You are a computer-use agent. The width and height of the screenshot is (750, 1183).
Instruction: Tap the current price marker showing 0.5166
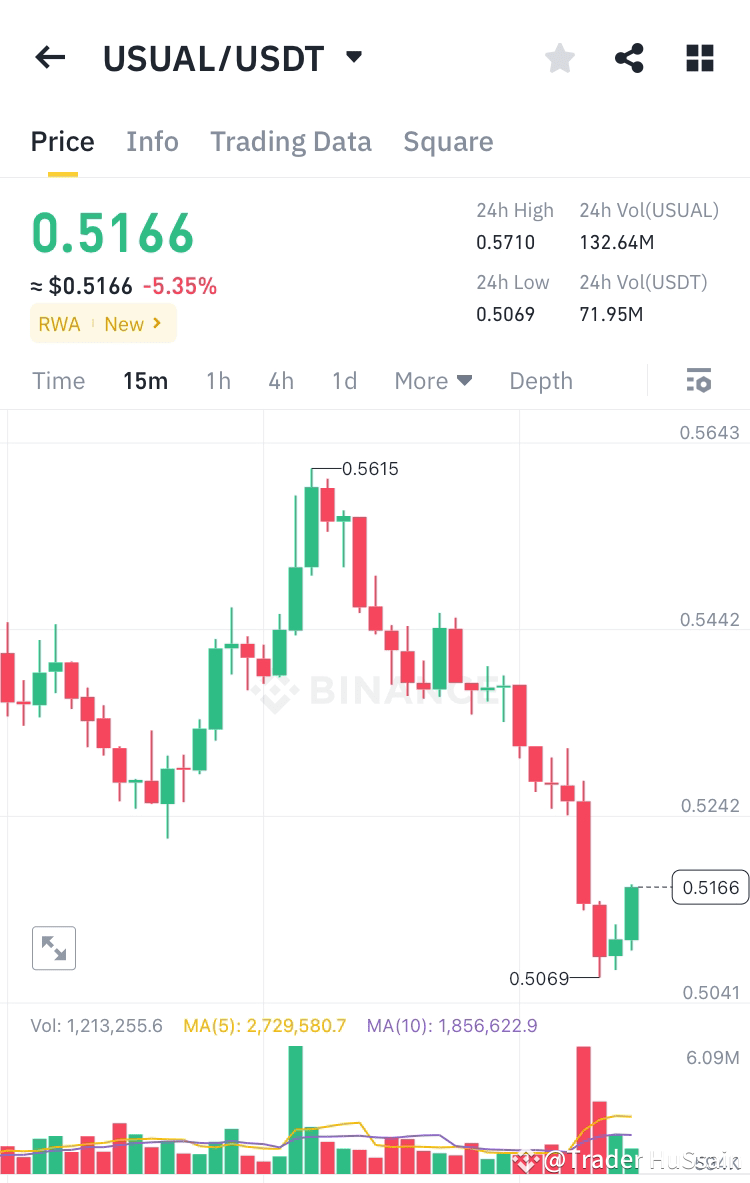710,887
